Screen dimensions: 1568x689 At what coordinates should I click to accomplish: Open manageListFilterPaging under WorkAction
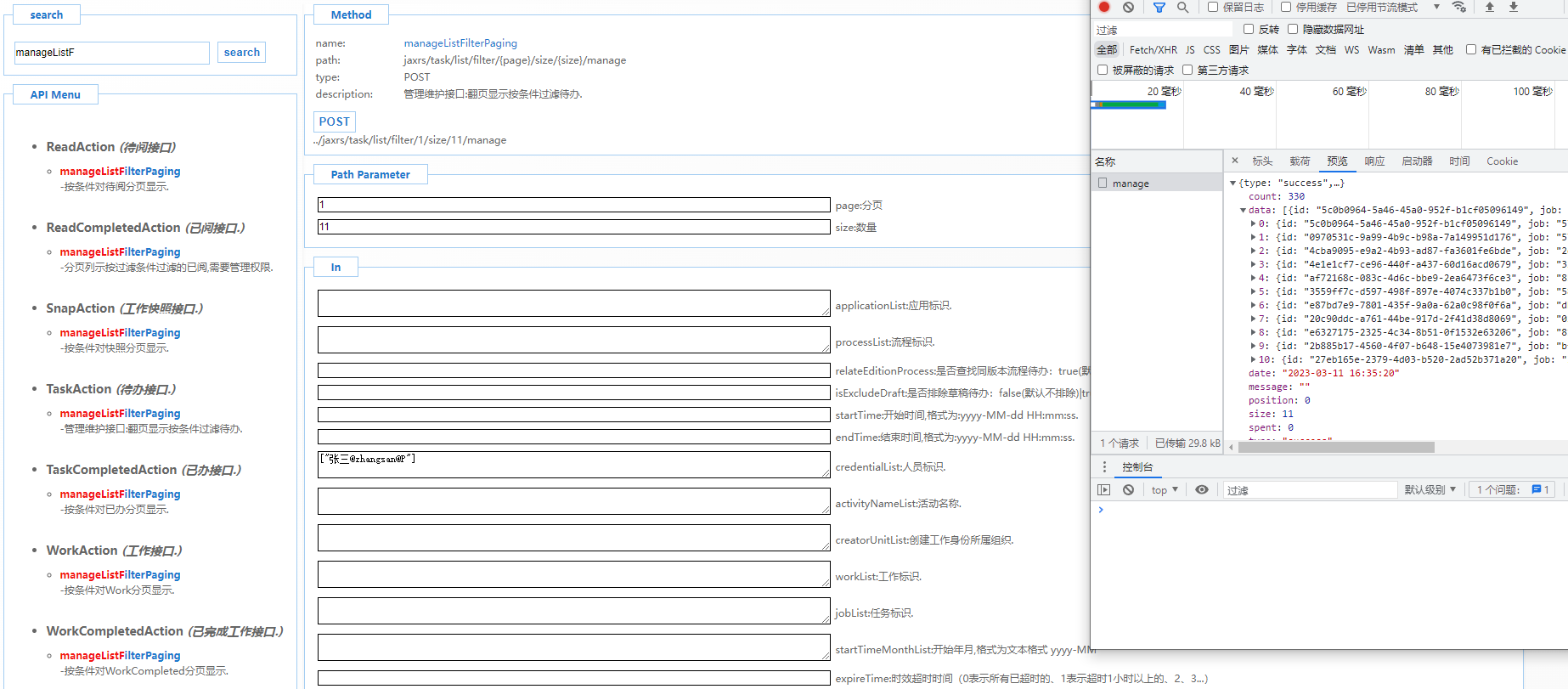pyautogui.click(x=120, y=574)
